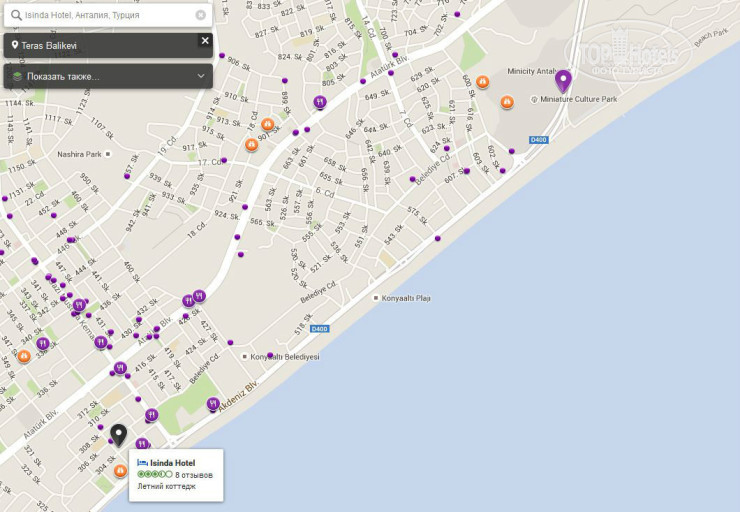Select restaurant marker beside Akdeniz Blv. park
Viewport: 740px width, 512px height.
213,404
